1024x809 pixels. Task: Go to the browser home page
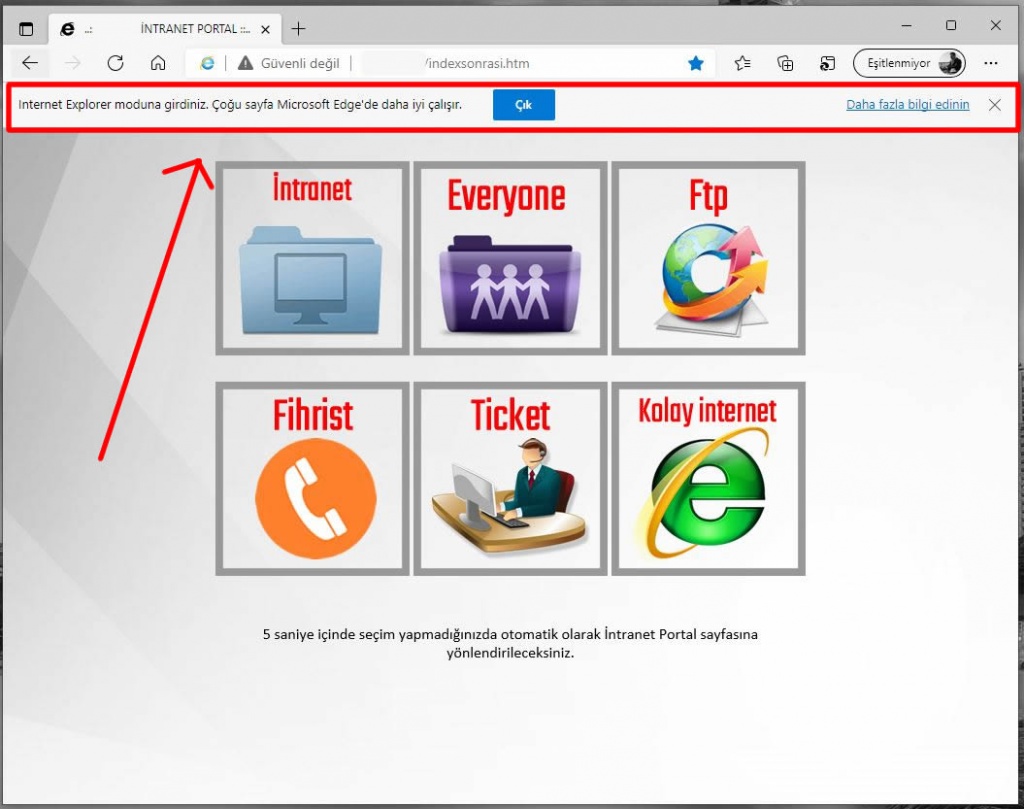click(x=158, y=63)
